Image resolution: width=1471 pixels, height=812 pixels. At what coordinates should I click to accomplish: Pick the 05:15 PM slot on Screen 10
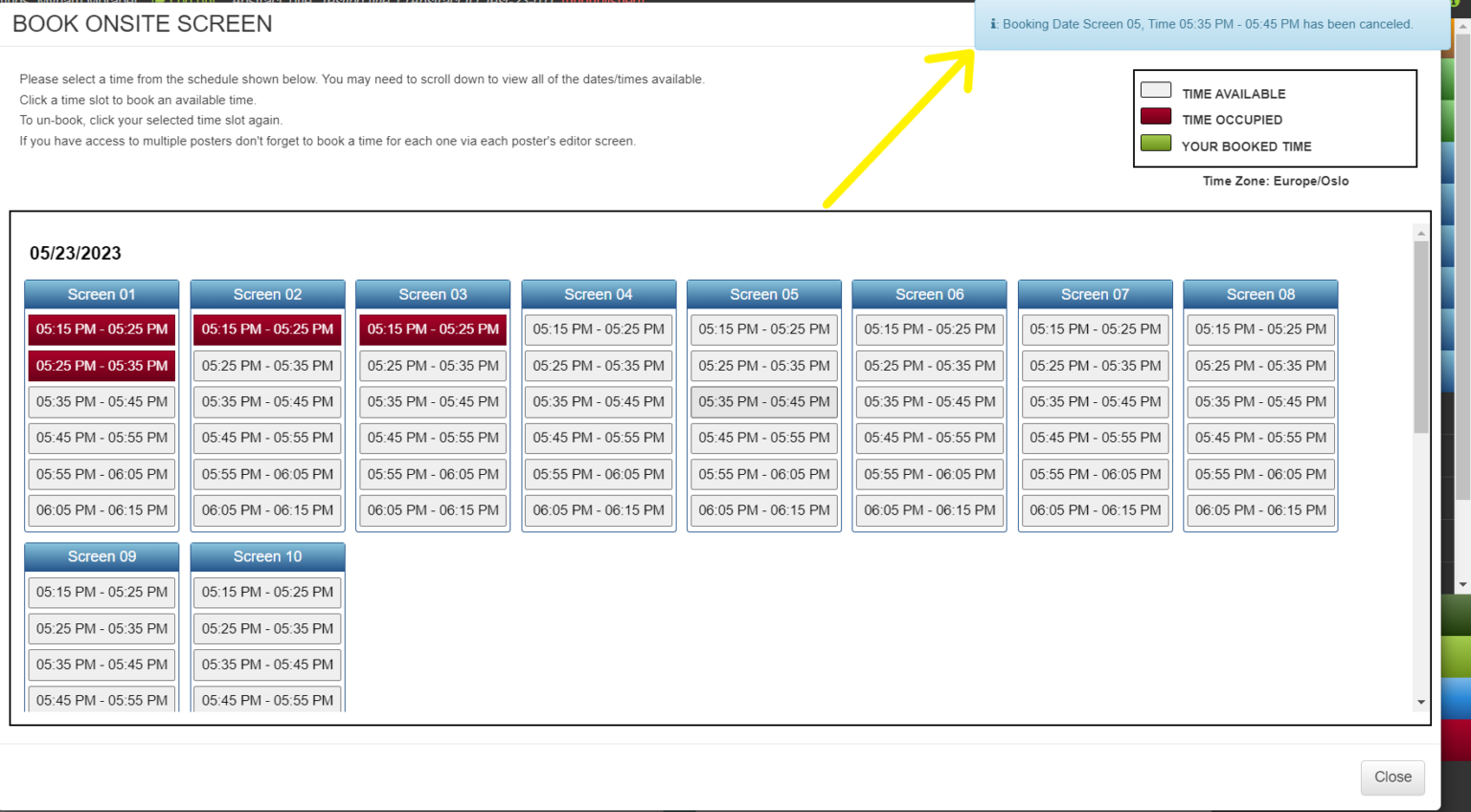[266, 592]
